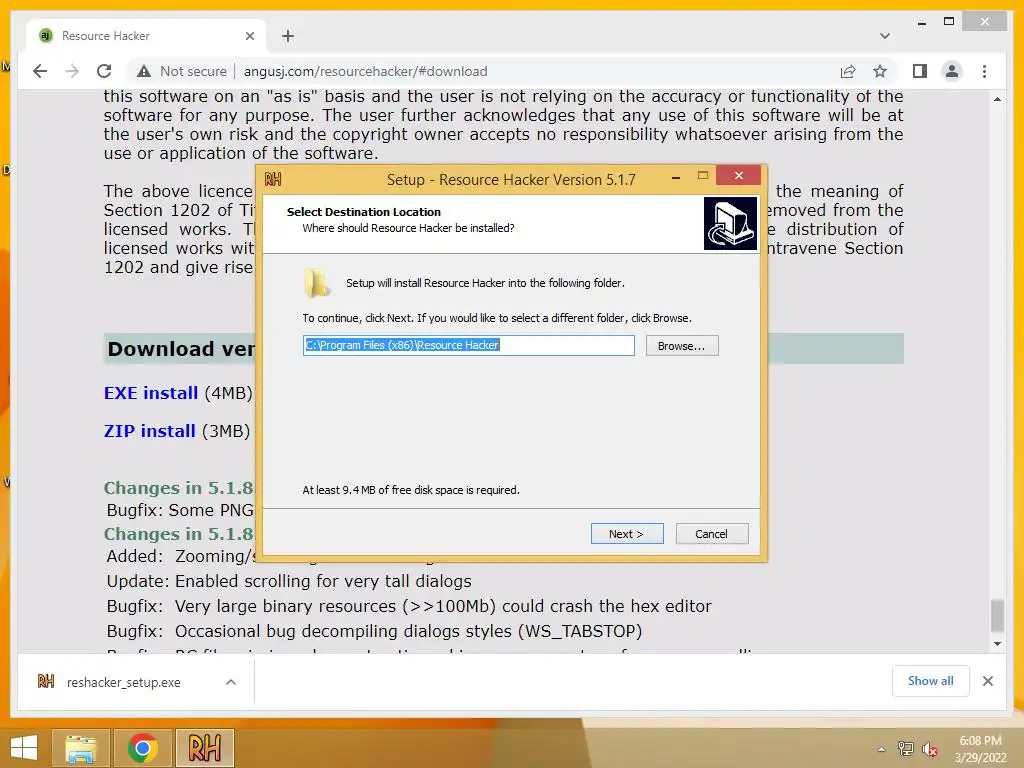Share this page via share icon

pyautogui.click(x=848, y=71)
